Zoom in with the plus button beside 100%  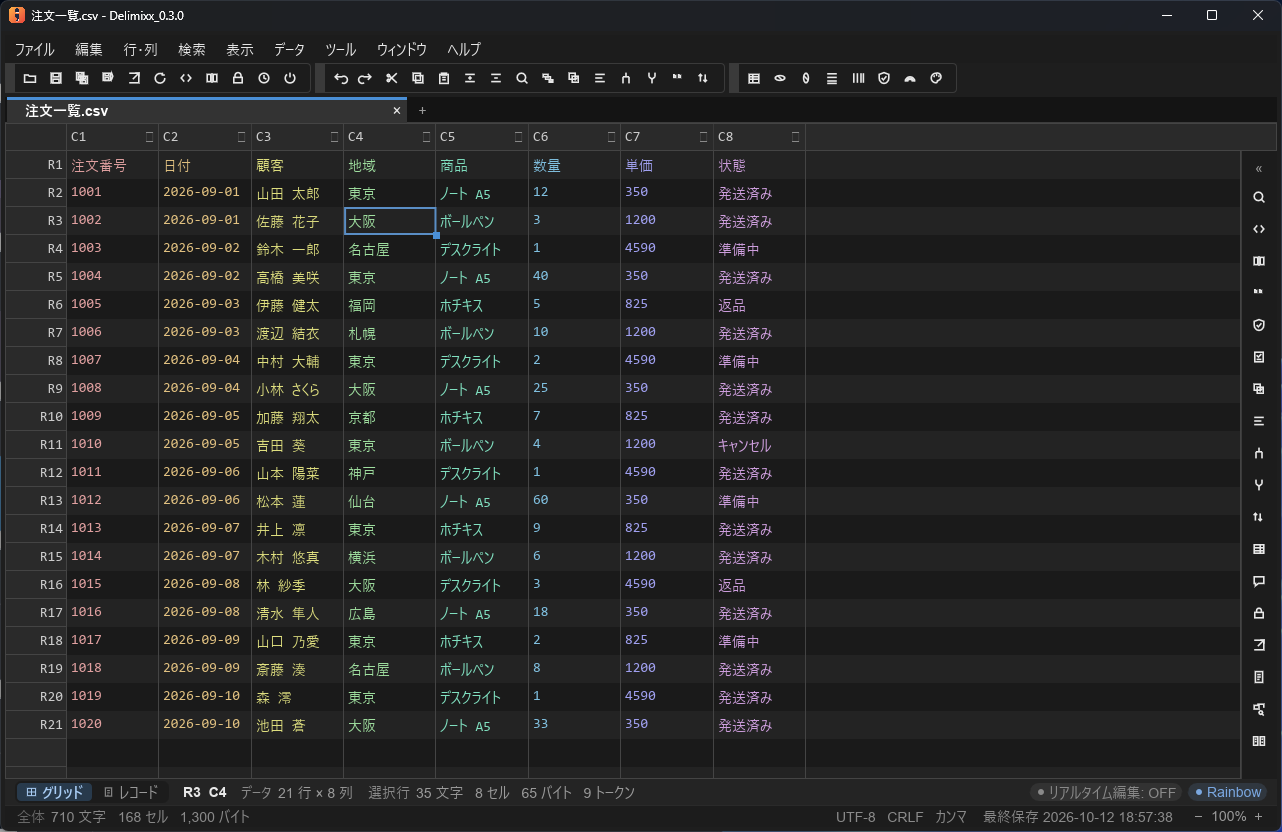point(1258,817)
